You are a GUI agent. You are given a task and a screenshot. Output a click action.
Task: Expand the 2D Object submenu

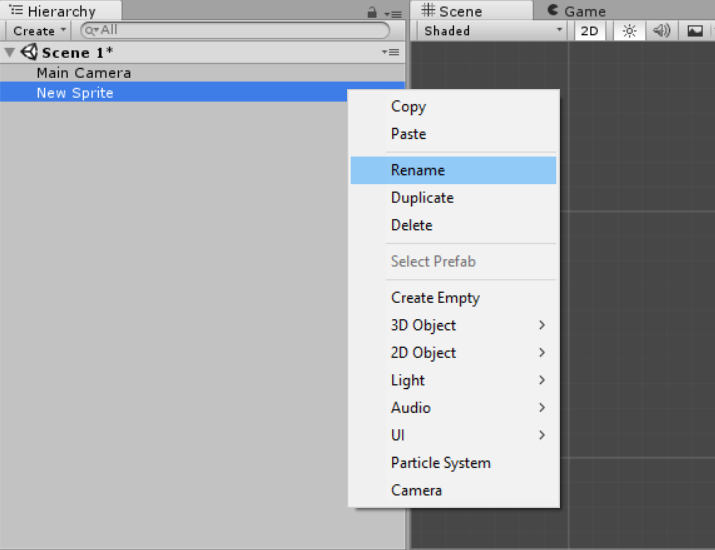pyautogui.click(x=453, y=353)
